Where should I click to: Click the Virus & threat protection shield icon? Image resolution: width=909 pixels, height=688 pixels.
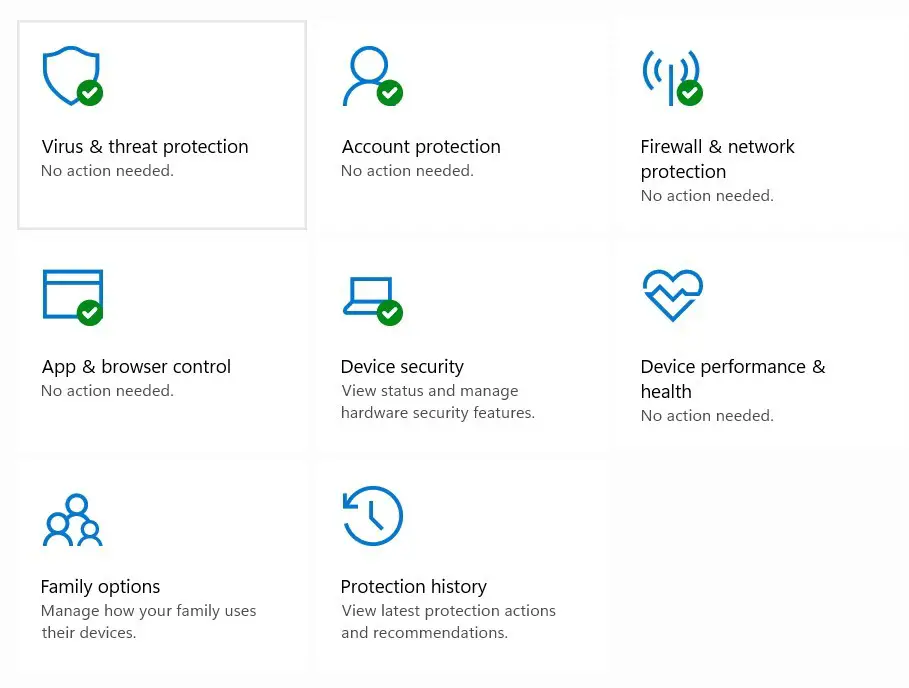pyautogui.click(x=72, y=76)
